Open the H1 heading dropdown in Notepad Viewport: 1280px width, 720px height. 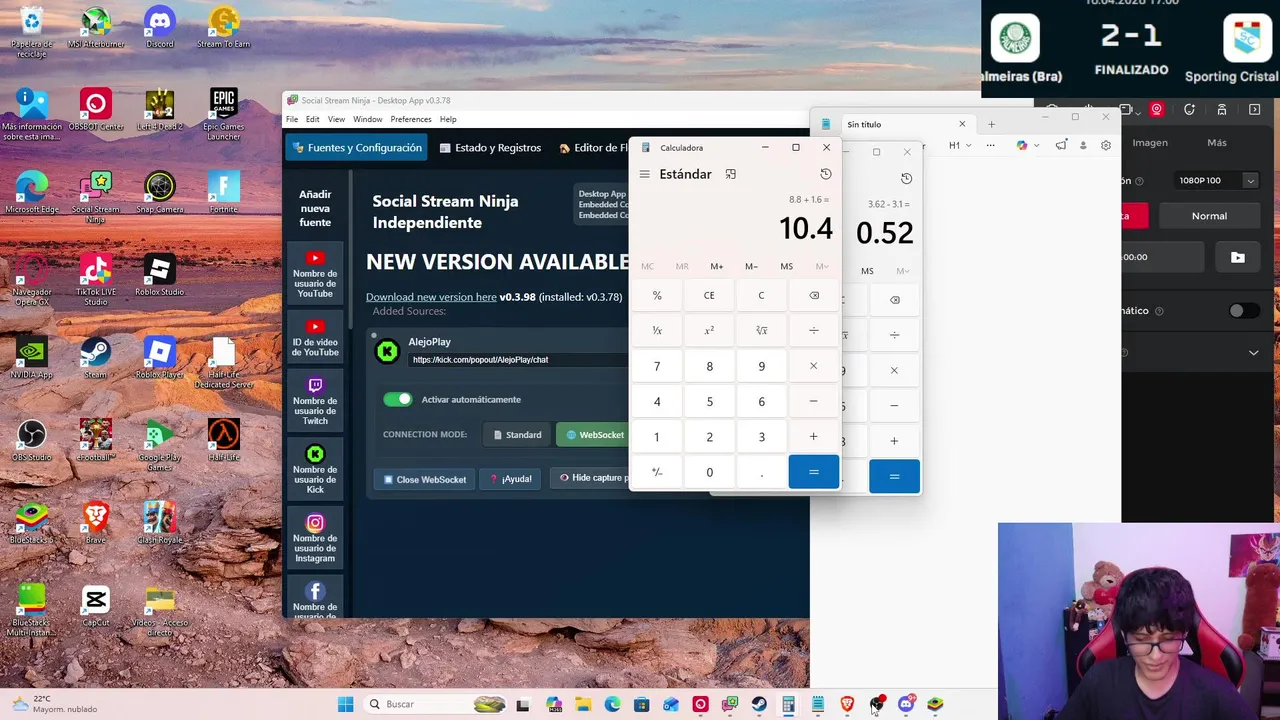tap(960, 145)
